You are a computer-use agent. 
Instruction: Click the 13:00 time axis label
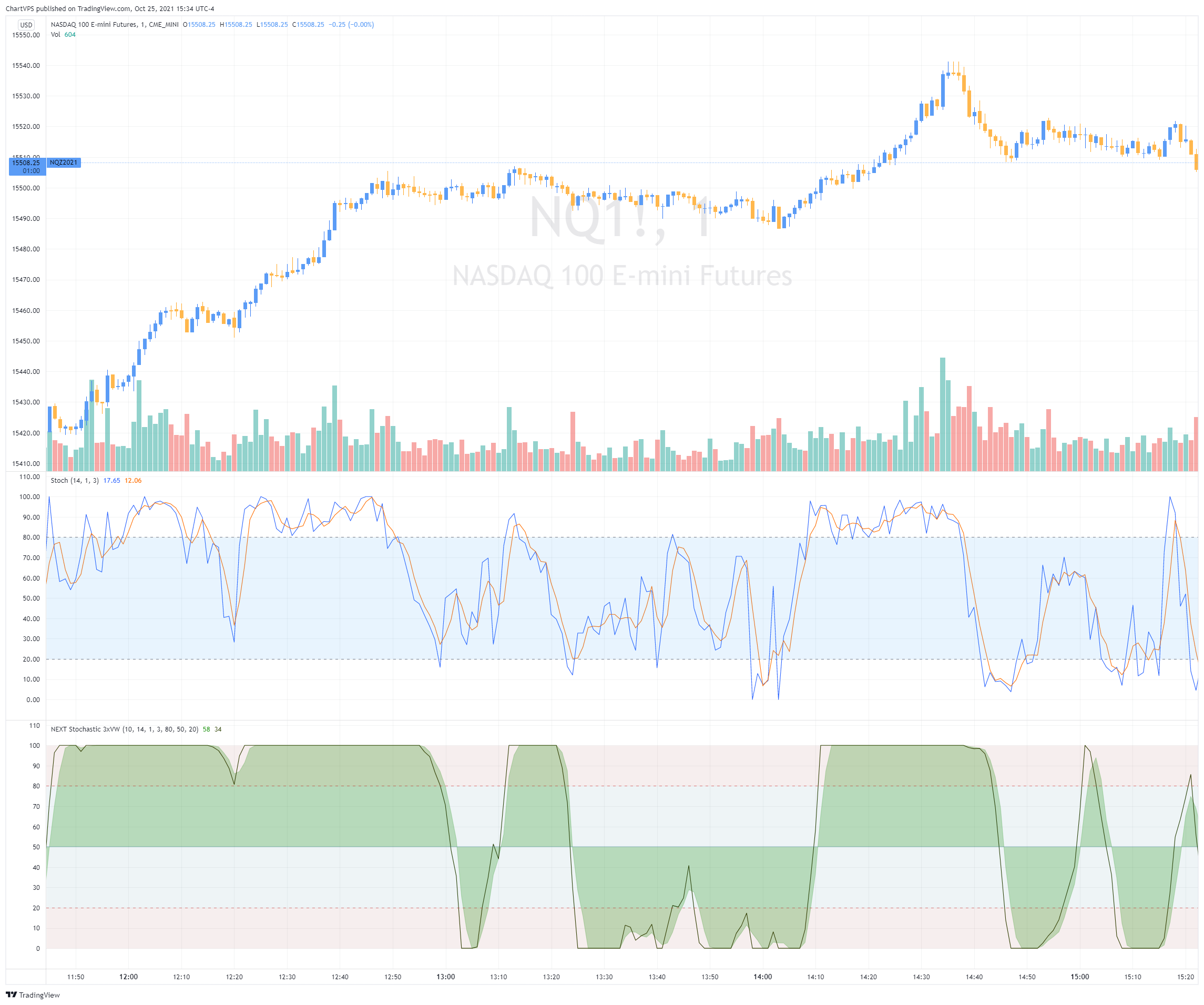click(x=445, y=977)
